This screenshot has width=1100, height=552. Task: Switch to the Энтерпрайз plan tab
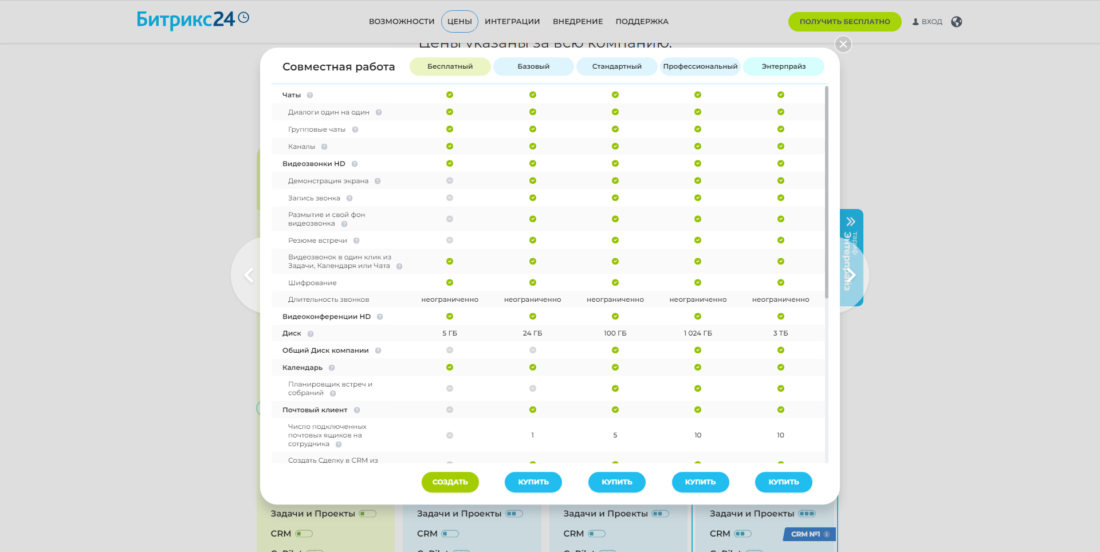click(782, 67)
